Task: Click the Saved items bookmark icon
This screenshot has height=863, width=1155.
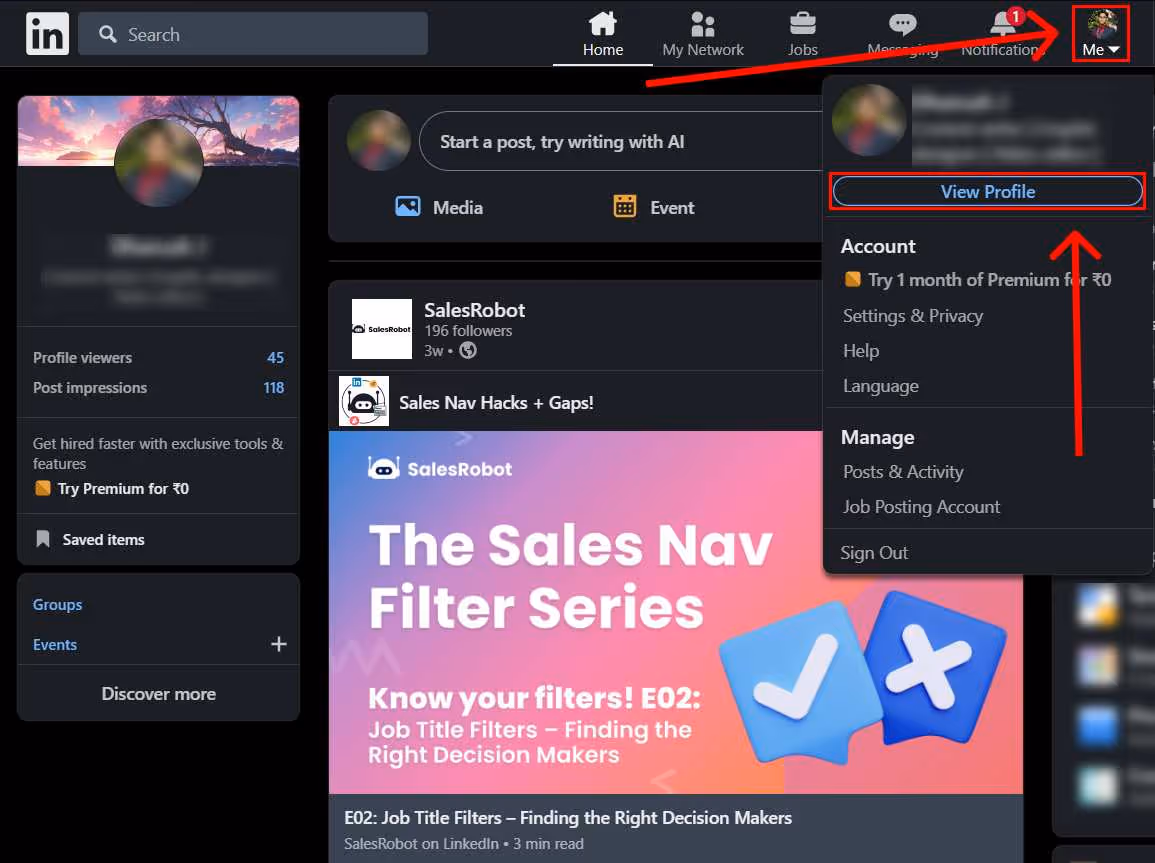Action: point(43,539)
